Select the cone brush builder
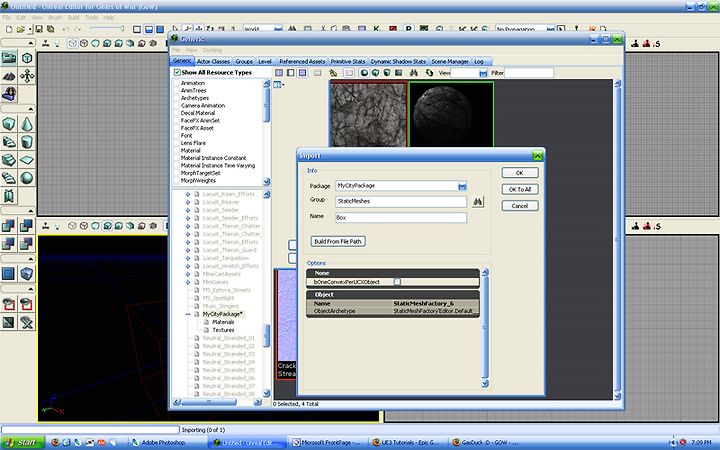The image size is (720, 450). coord(27,124)
